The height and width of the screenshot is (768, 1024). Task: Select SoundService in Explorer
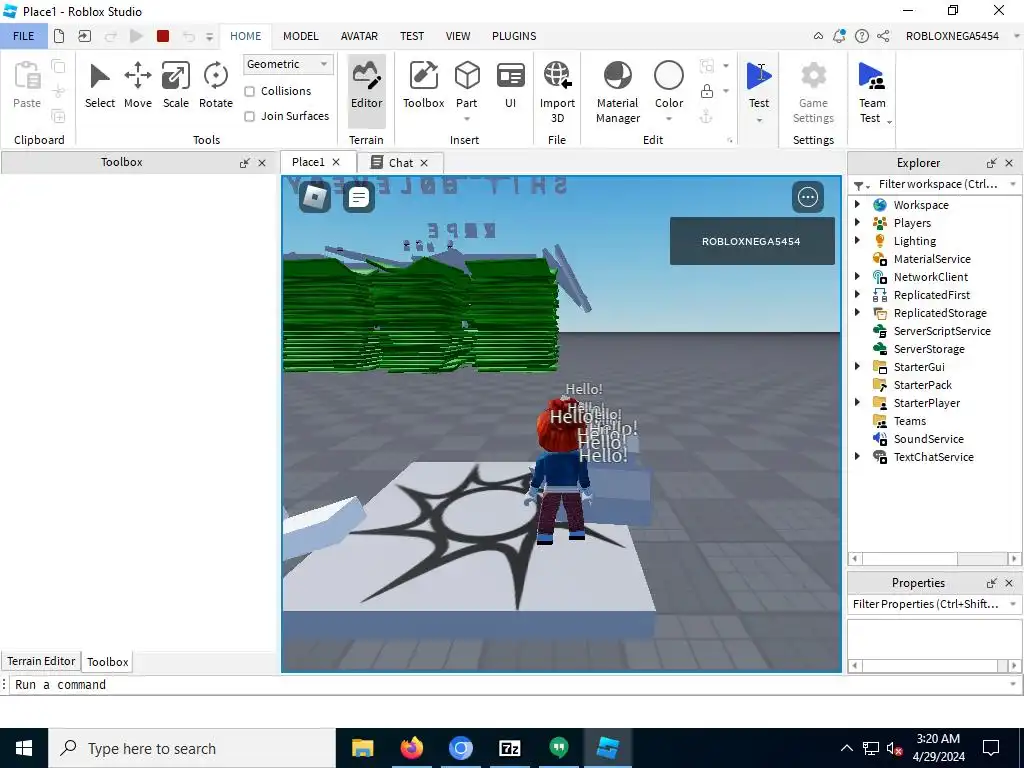coord(928,439)
